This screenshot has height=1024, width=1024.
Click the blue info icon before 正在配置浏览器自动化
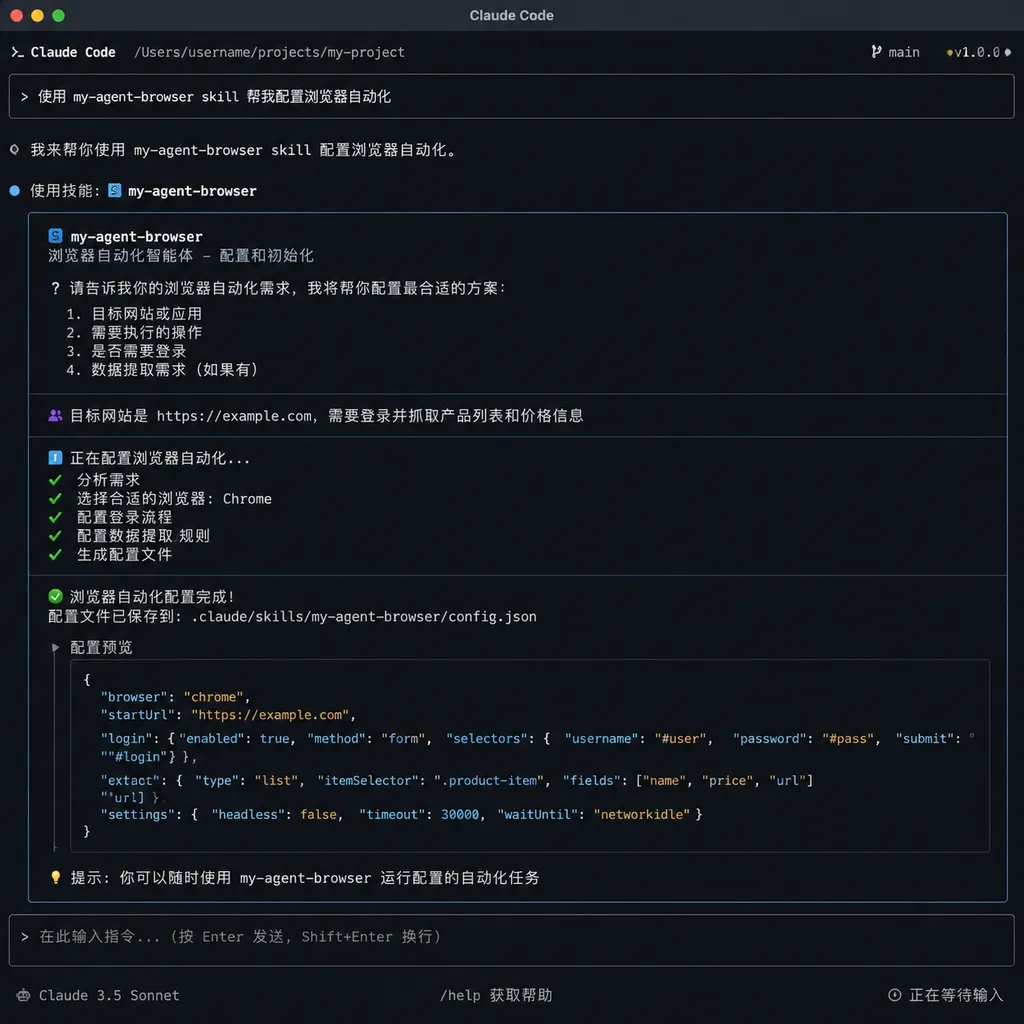click(56, 458)
